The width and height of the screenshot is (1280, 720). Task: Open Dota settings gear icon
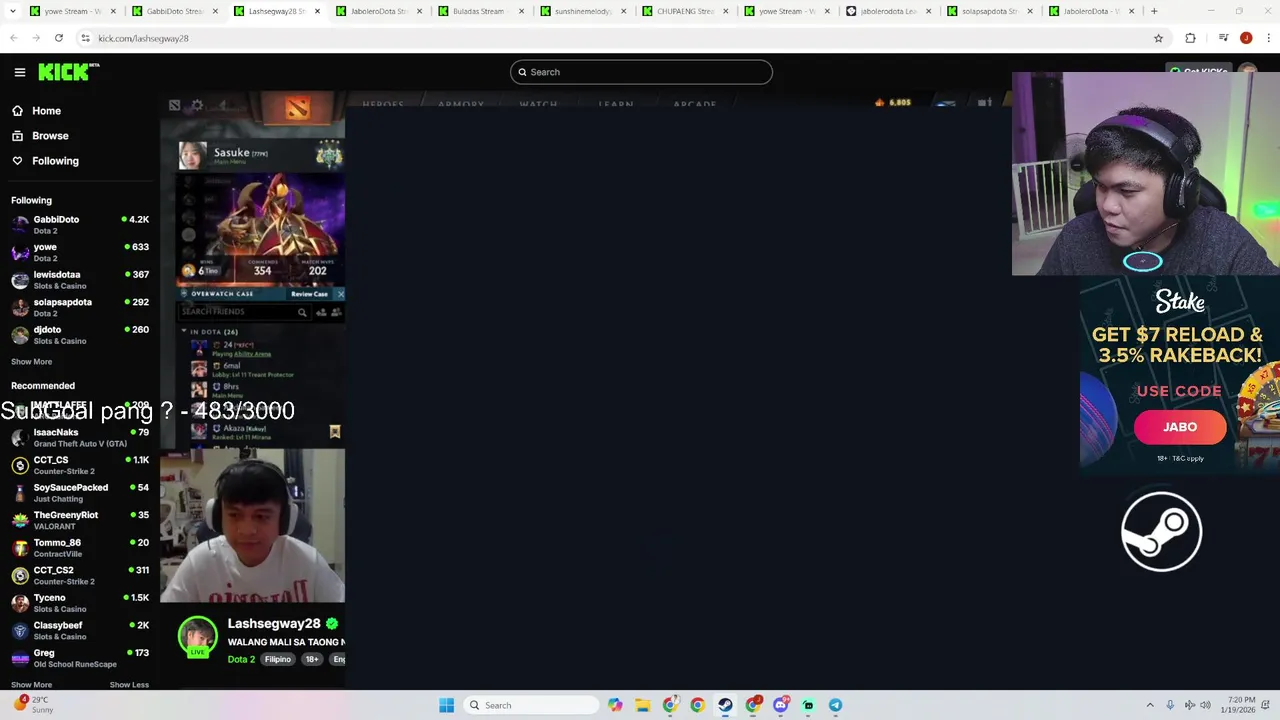click(197, 105)
